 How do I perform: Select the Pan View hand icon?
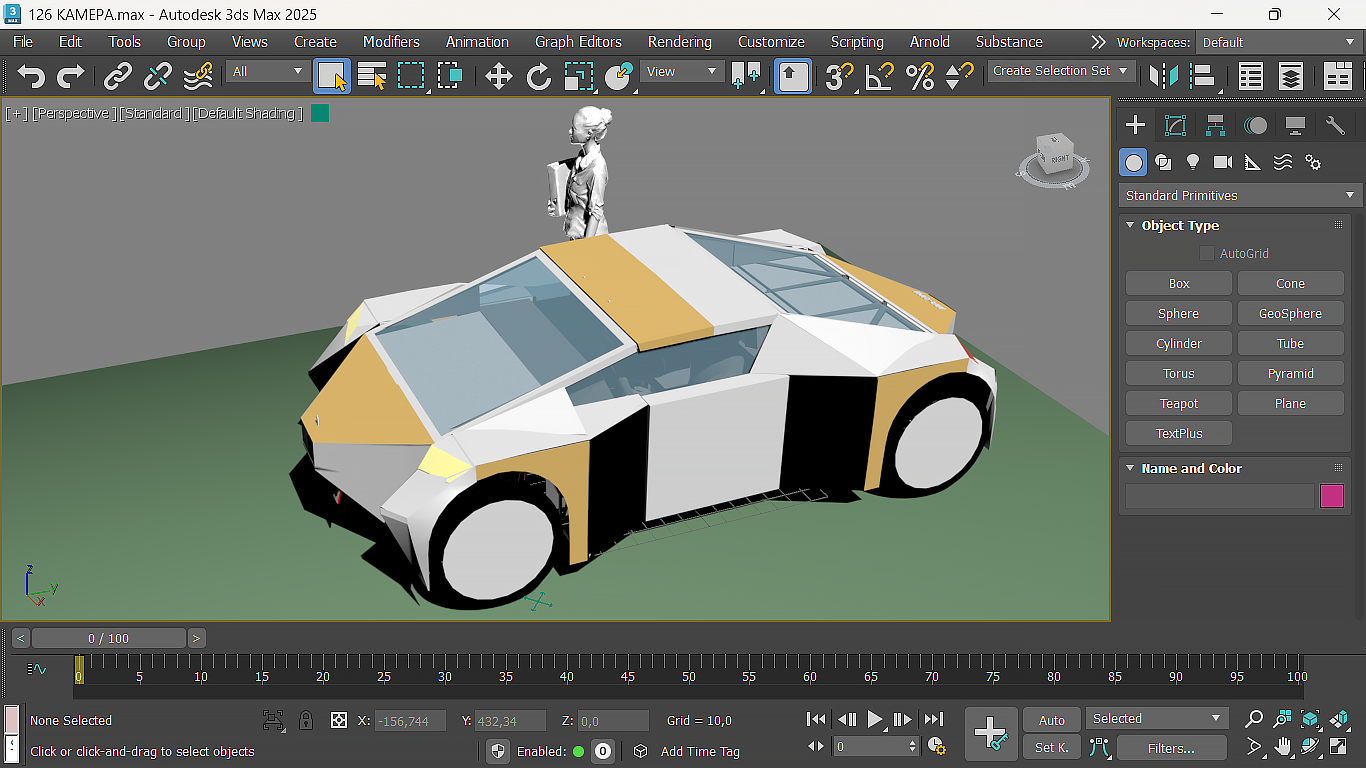coord(1282,747)
